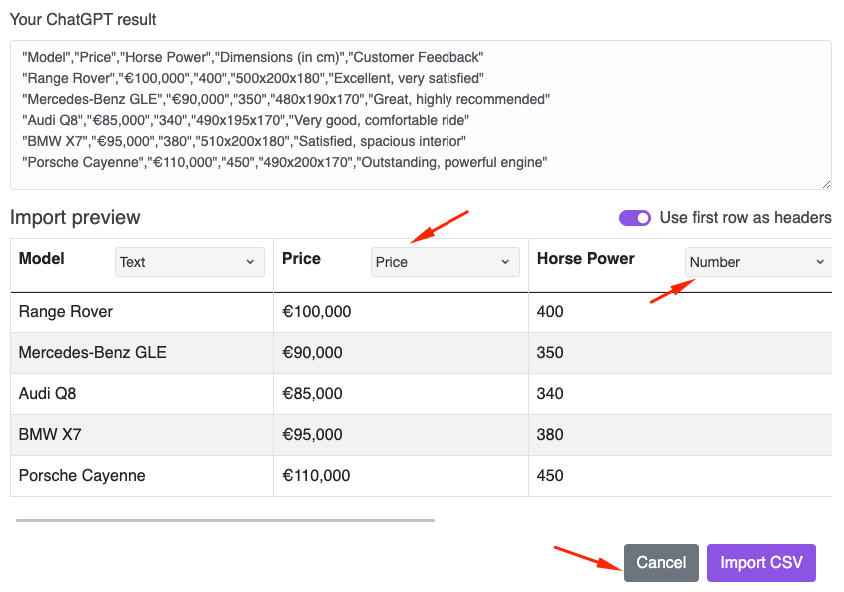
Task: Click the chevron arrow in the Text dropdown
Action: point(250,262)
